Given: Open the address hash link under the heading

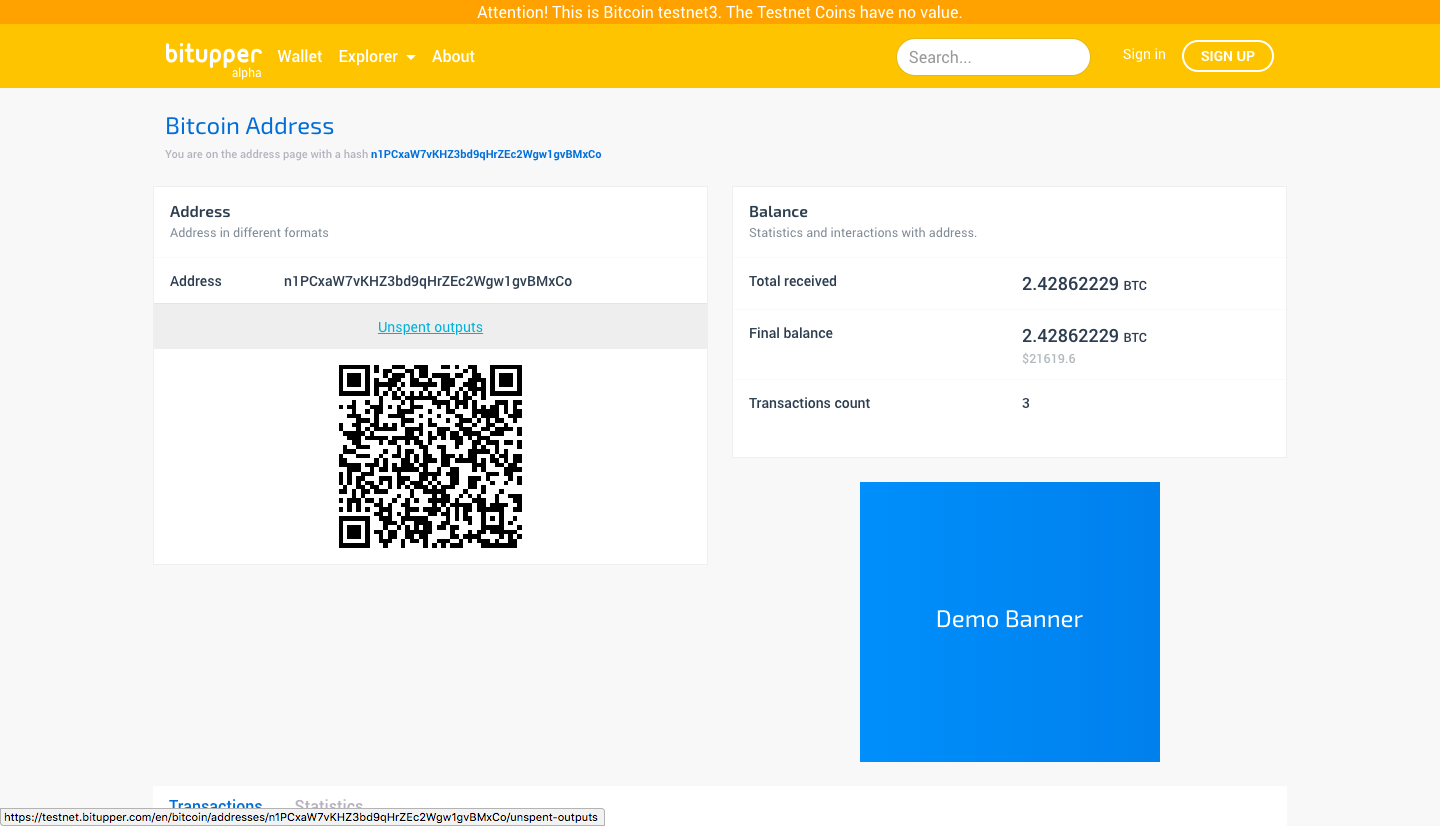Looking at the screenshot, I should pos(486,154).
